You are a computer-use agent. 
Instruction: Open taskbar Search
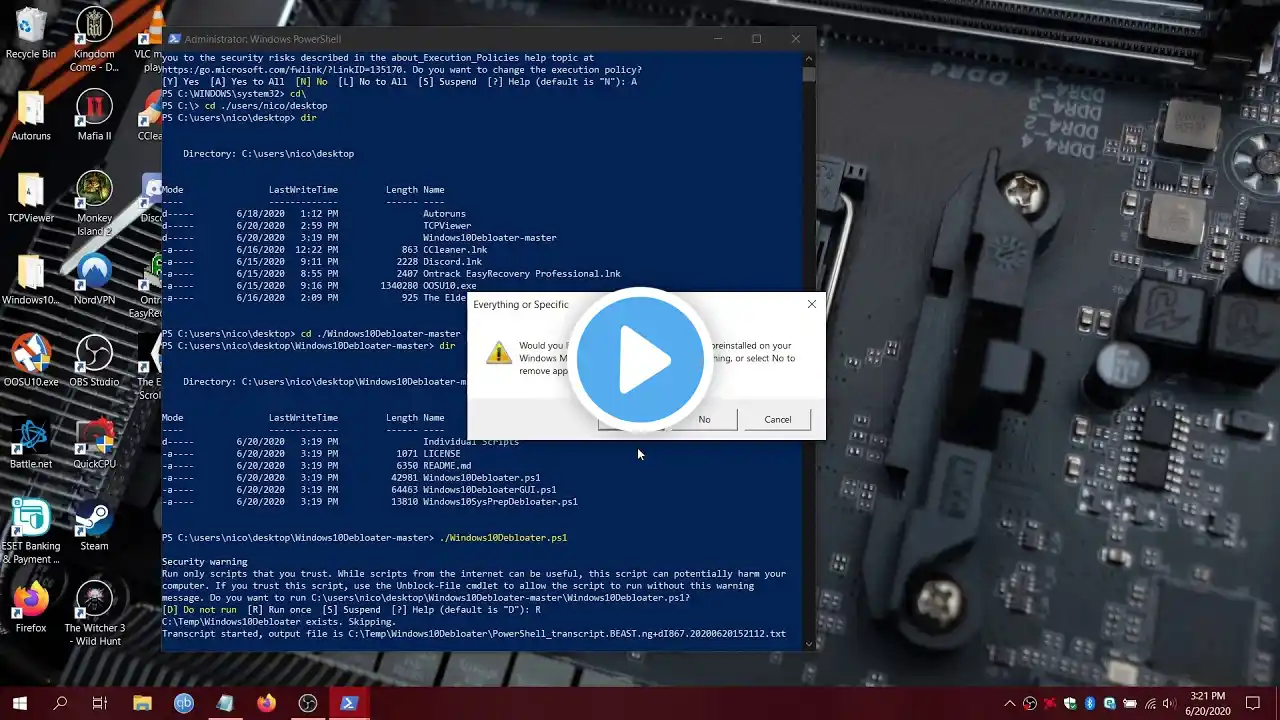pyautogui.click(x=60, y=703)
